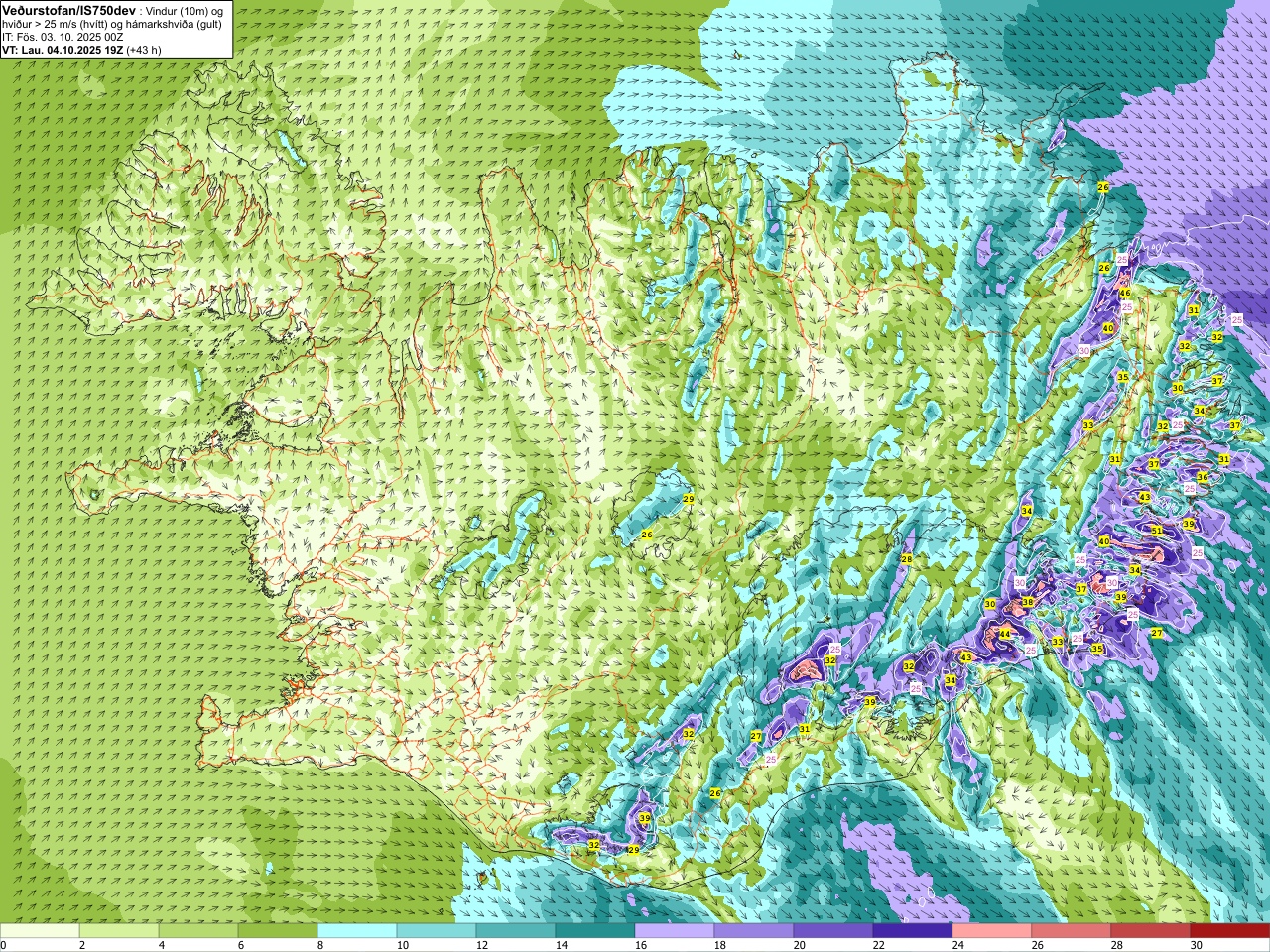The width and height of the screenshot is (1270, 952).
Task: Pick the 22–24 m/s dark indigo legend swatch
Action: click(x=913, y=930)
